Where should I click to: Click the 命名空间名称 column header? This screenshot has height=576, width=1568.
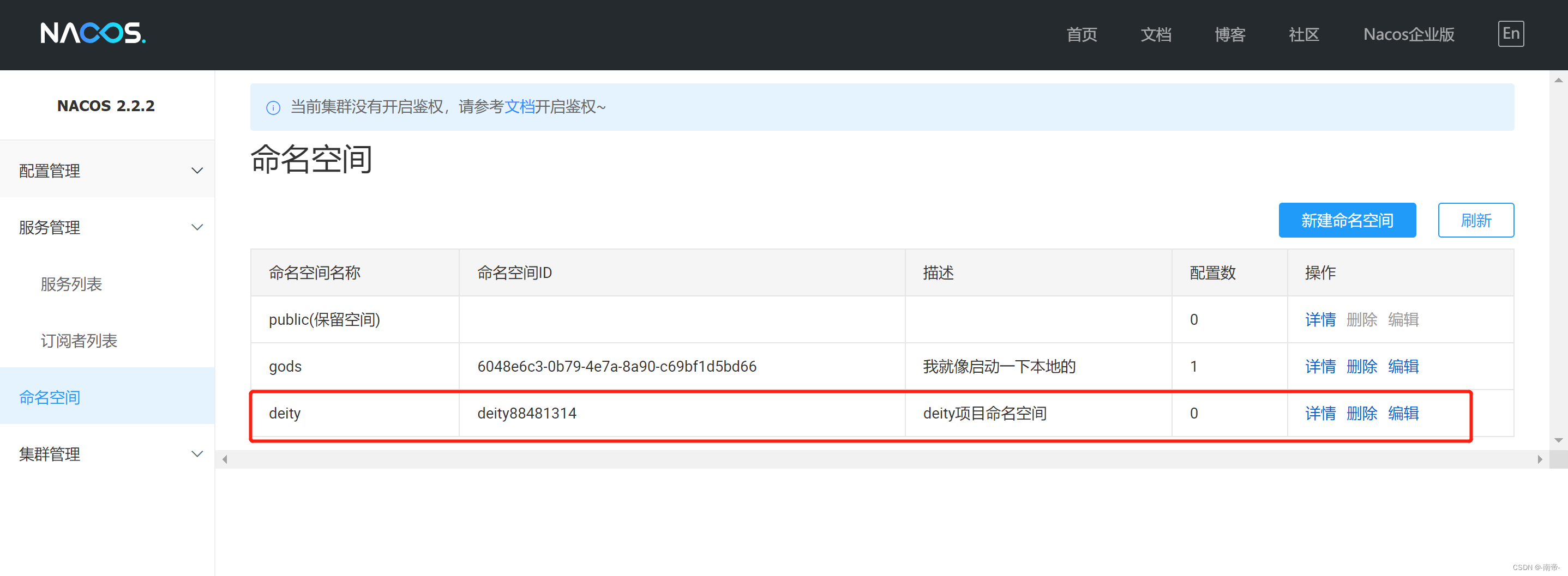point(355,272)
